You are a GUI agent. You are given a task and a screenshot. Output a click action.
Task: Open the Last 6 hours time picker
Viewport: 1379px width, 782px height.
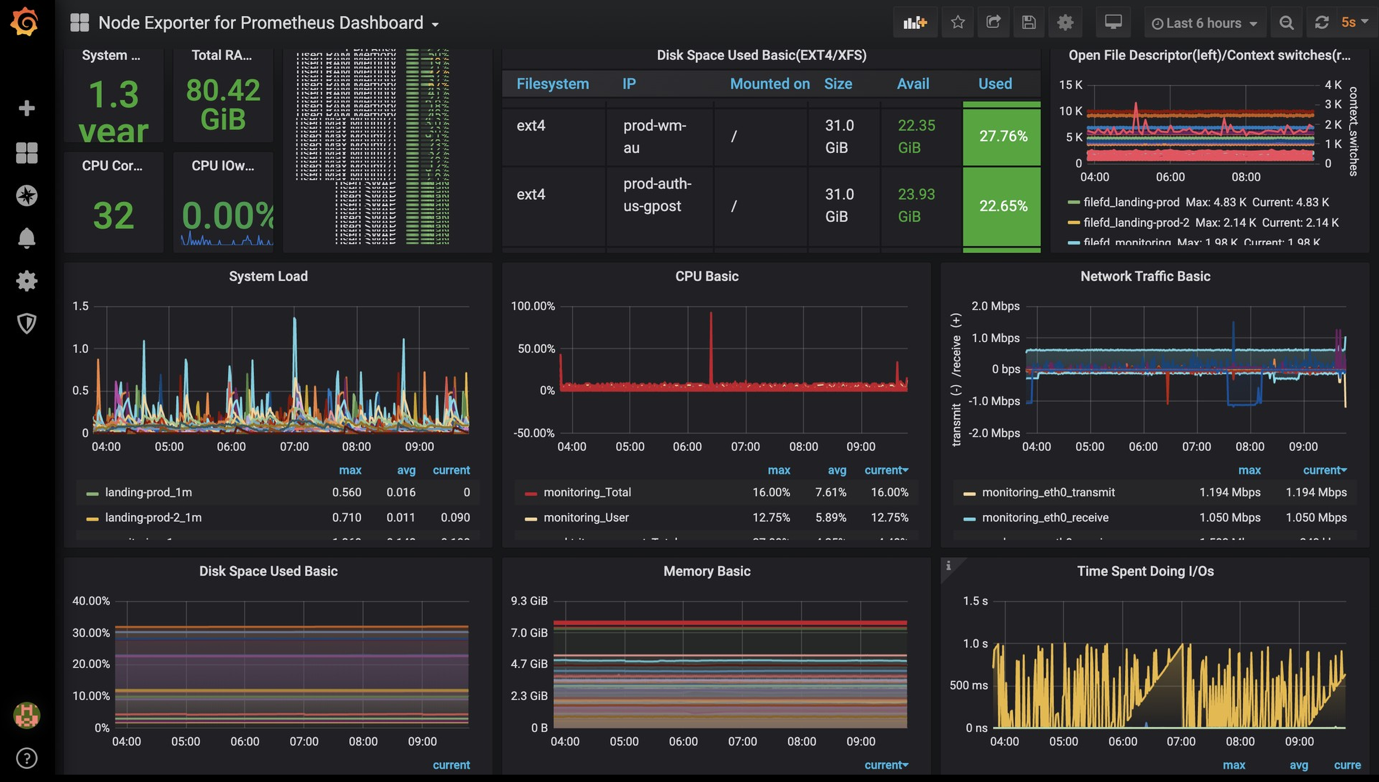tap(1204, 22)
